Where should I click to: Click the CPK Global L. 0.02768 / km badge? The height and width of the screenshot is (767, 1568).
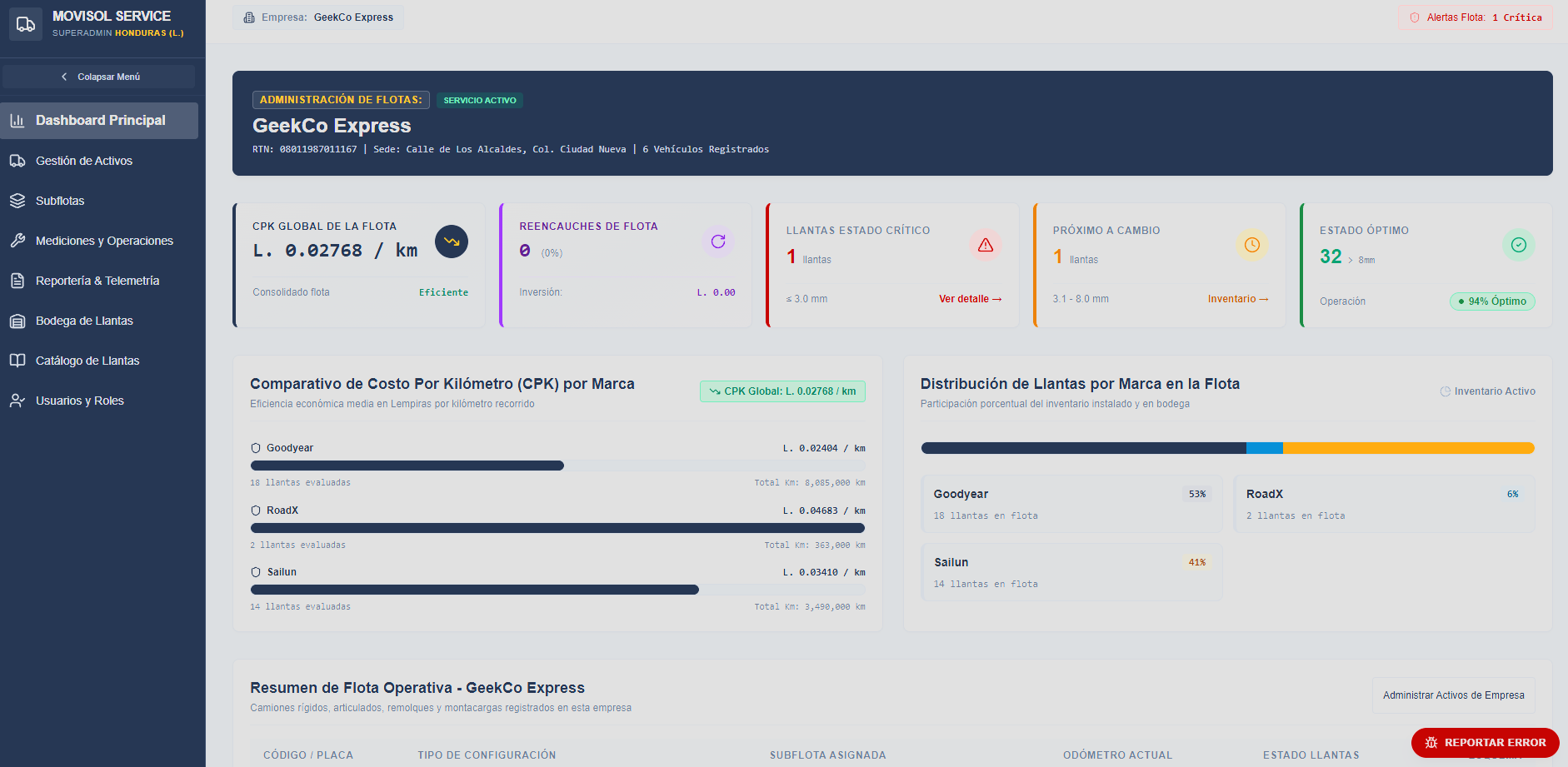tap(782, 391)
